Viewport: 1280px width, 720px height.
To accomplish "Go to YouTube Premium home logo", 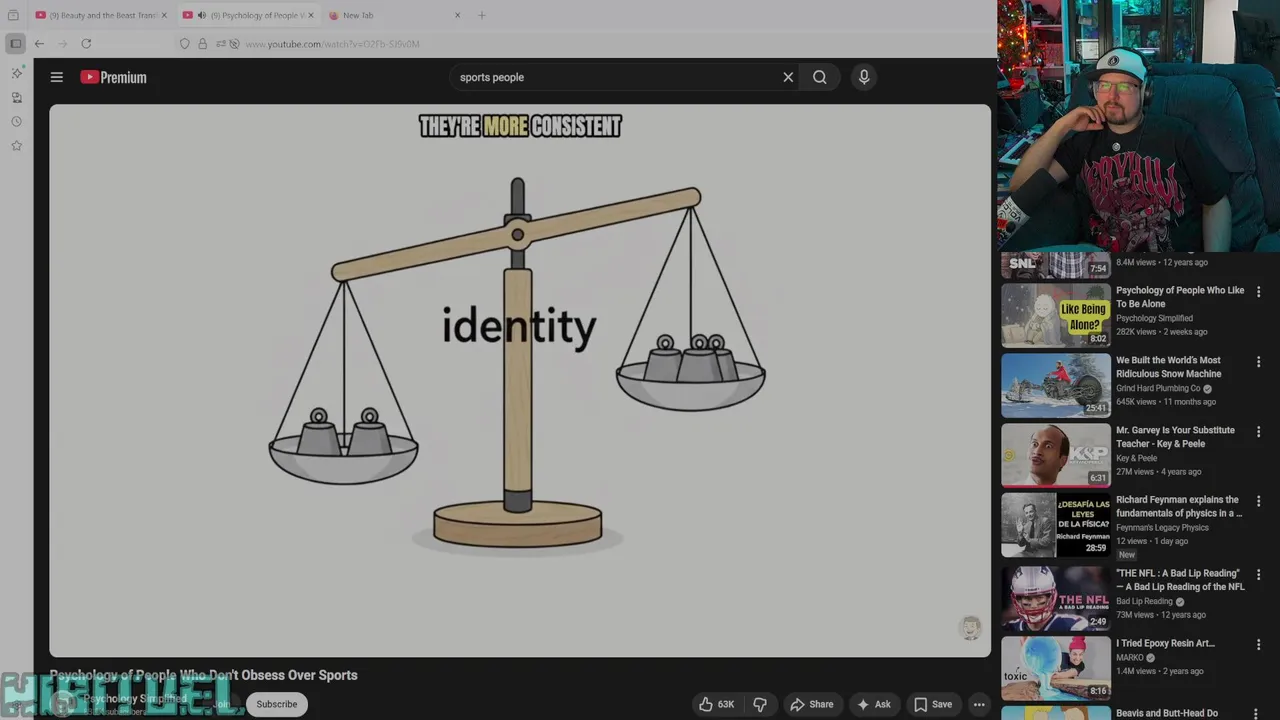I will 113,77.
